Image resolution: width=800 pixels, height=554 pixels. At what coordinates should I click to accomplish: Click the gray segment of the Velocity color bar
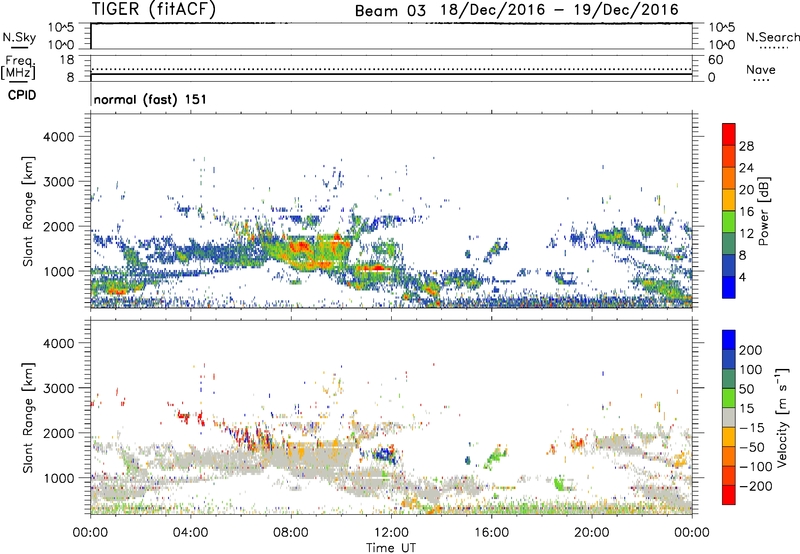[729, 417]
